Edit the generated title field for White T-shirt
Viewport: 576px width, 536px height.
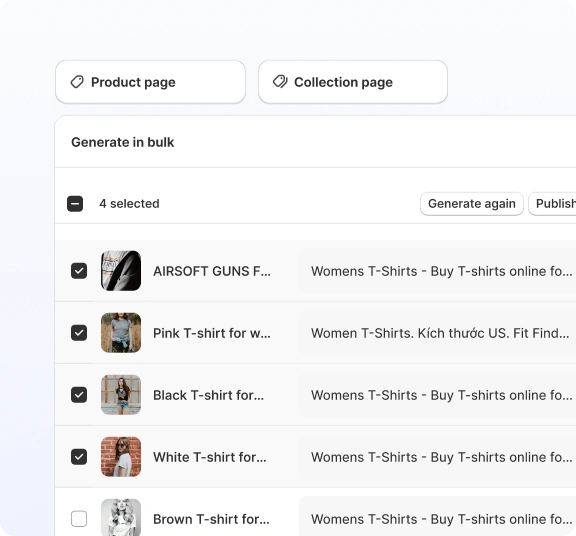tap(438, 457)
